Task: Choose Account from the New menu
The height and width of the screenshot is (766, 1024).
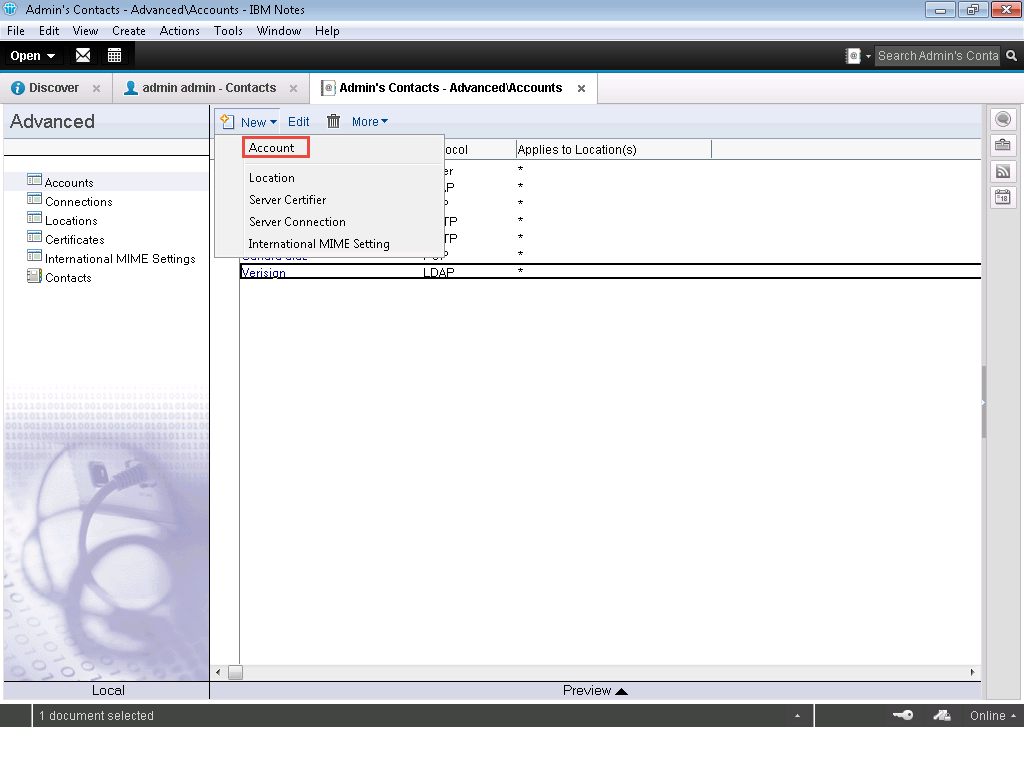Action: 272,148
